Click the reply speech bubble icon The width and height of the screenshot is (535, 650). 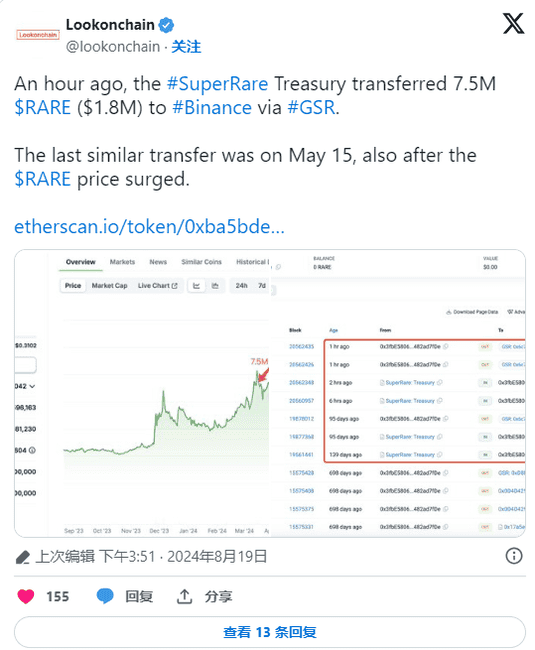coord(105,596)
